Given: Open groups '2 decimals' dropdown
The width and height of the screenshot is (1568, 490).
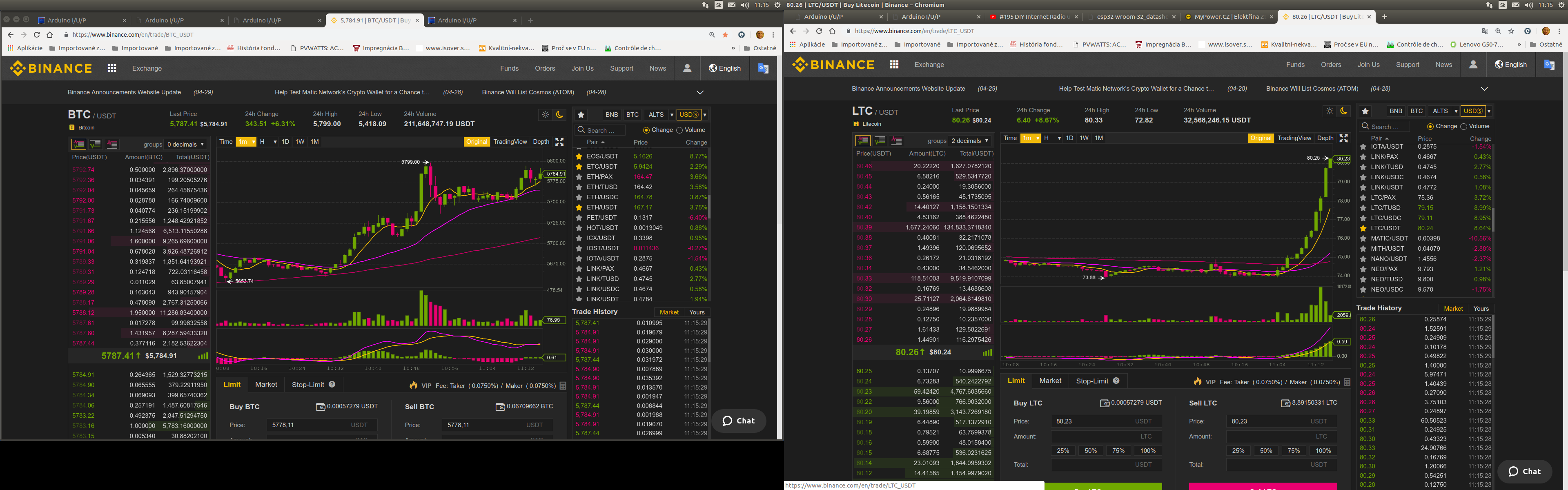Looking at the screenshot, I should pyautogui.click(x=970, y=140).
